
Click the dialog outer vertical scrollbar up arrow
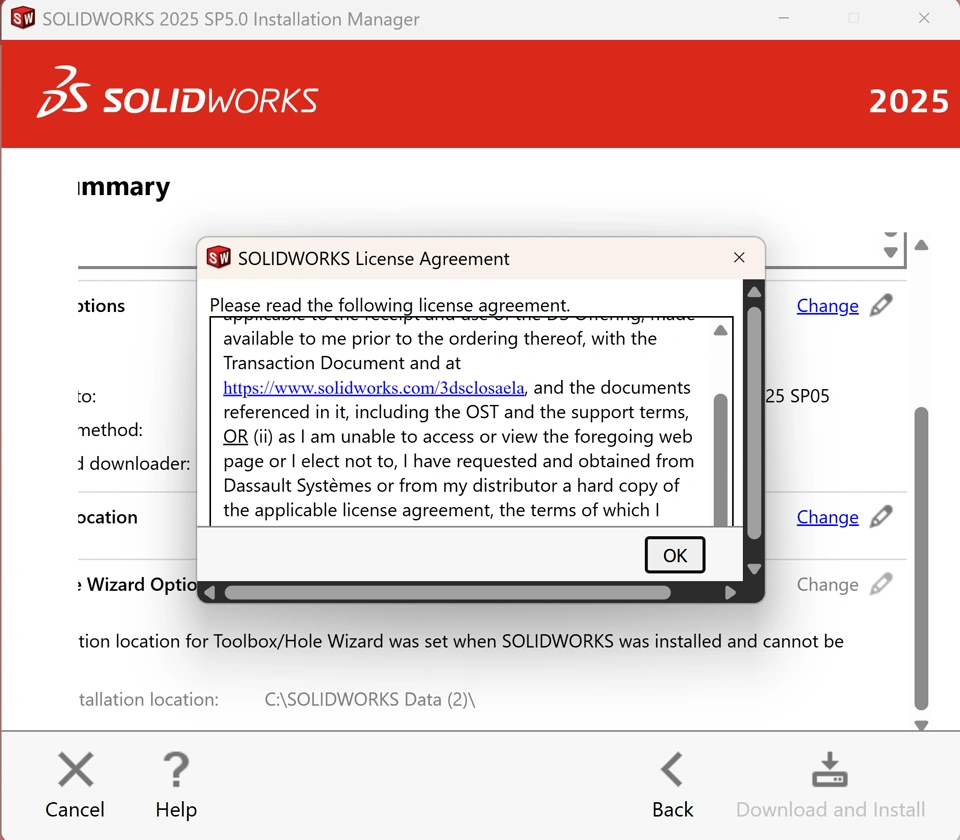754,292
